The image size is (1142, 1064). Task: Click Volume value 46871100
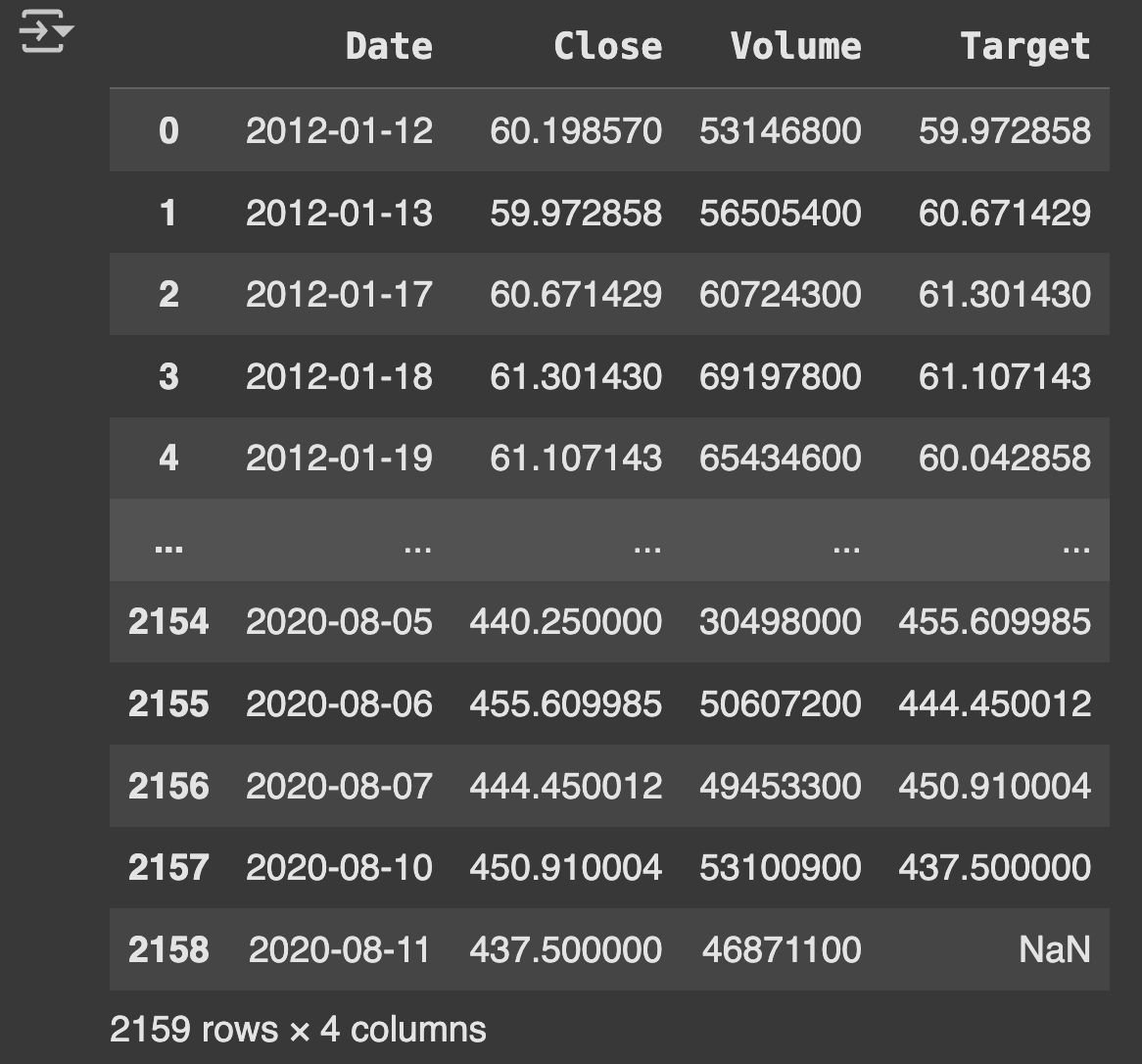(783, 949)
